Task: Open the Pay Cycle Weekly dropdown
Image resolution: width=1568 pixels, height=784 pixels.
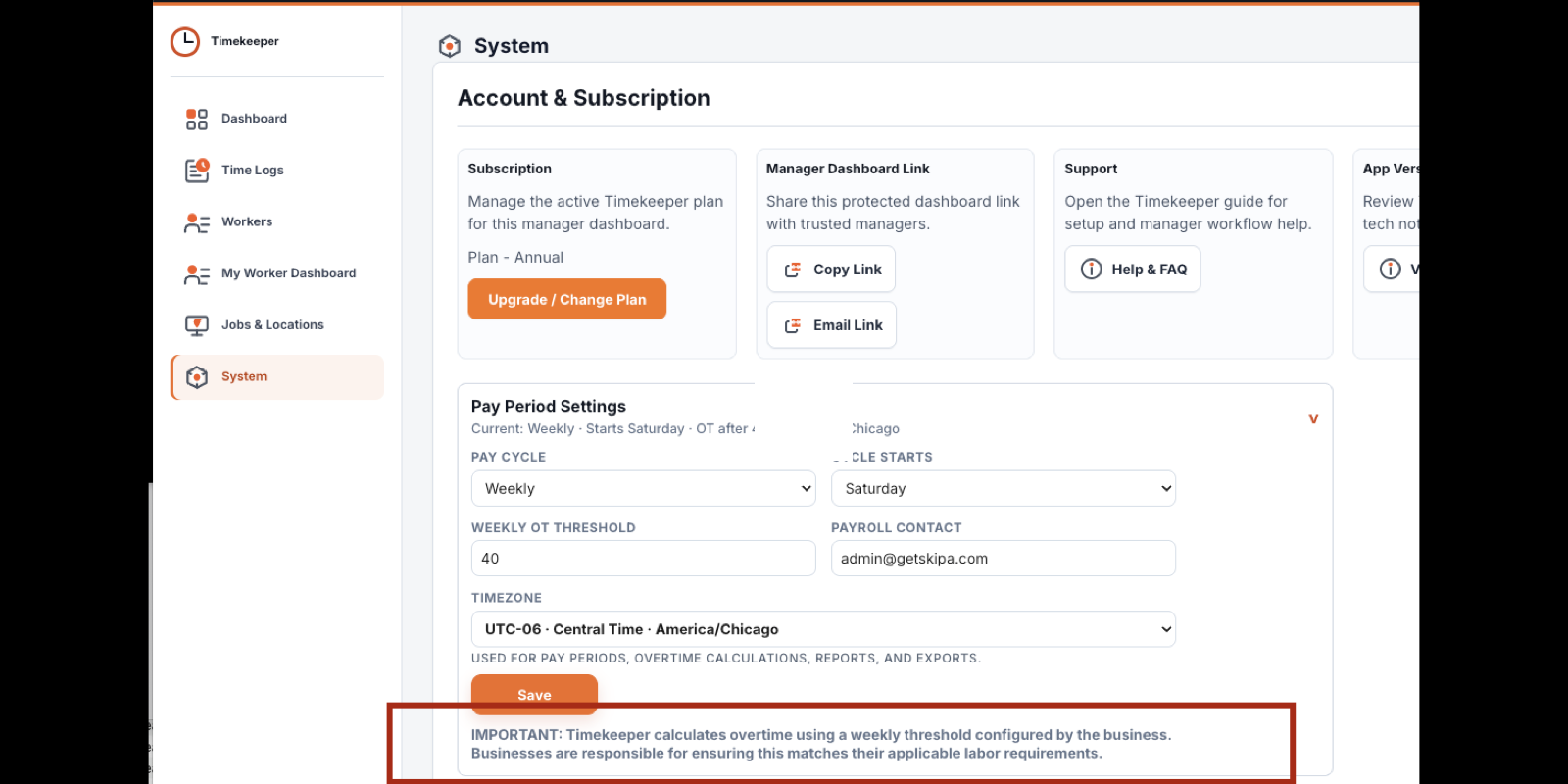Action: [644, 488]
